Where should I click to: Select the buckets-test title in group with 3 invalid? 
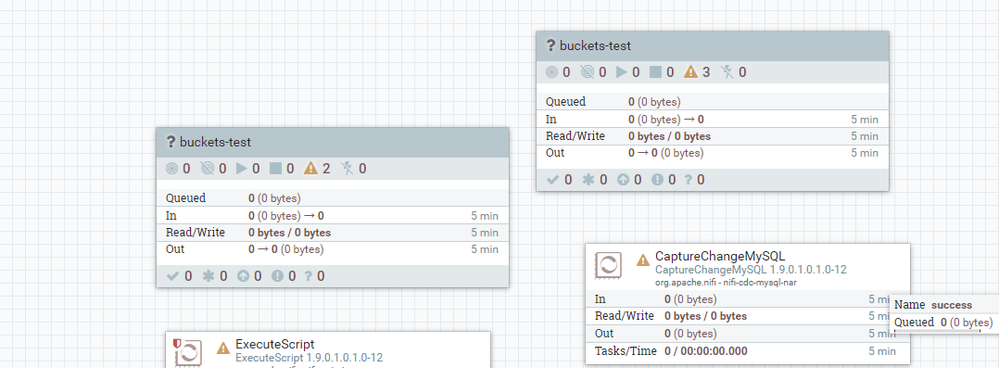click(x=595, y=46)
